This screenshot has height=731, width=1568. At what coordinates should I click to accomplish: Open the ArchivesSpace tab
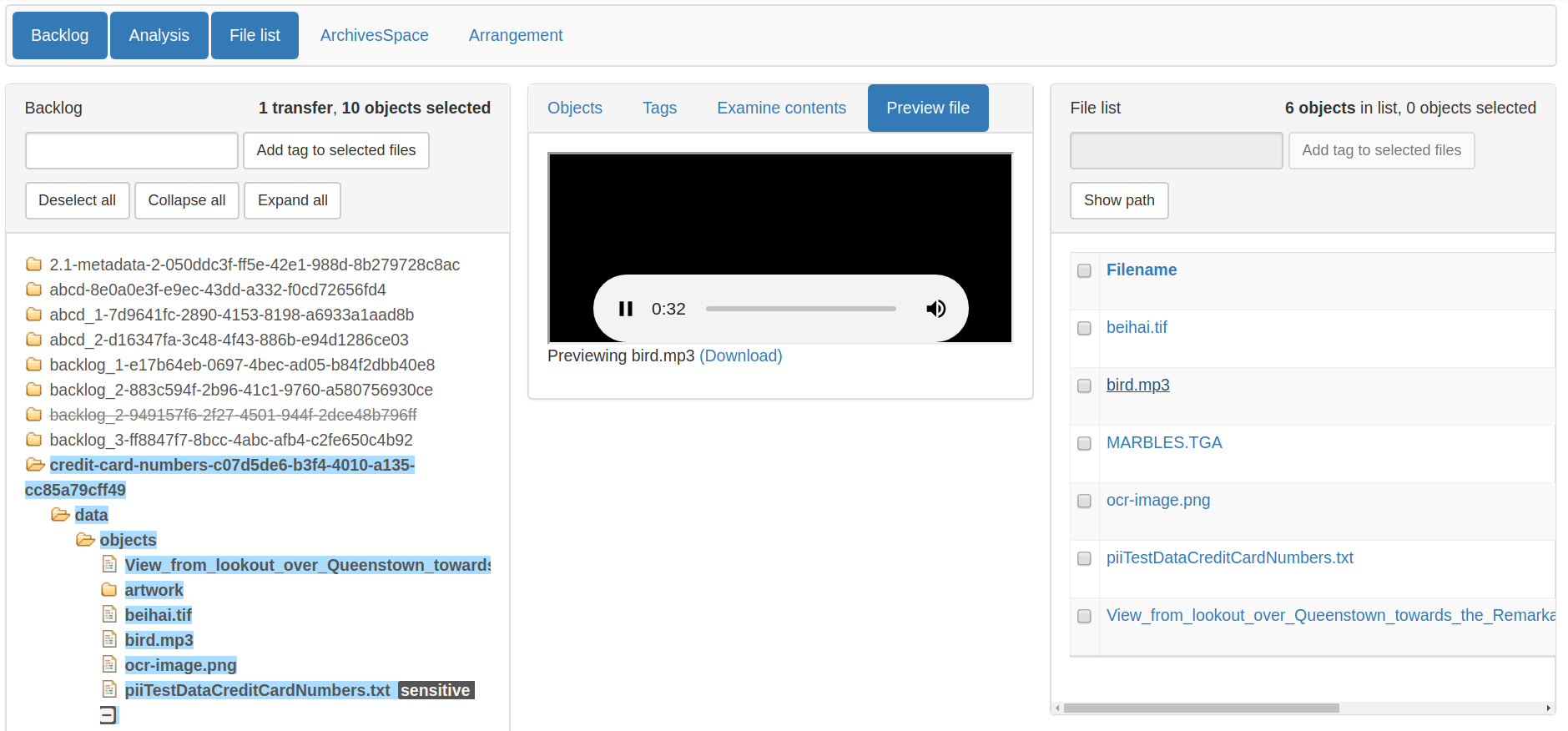tap(374, 35)
